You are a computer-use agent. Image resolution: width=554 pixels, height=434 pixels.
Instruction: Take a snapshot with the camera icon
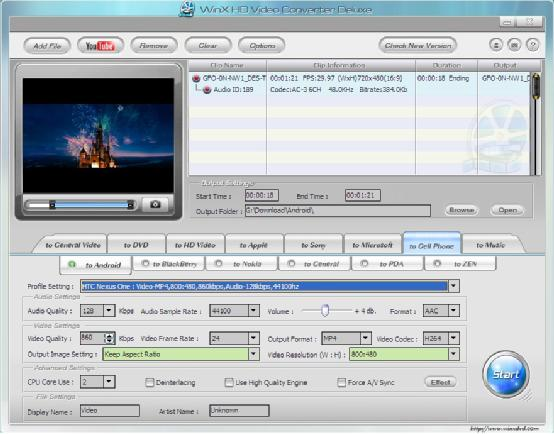tap(155, 204)
